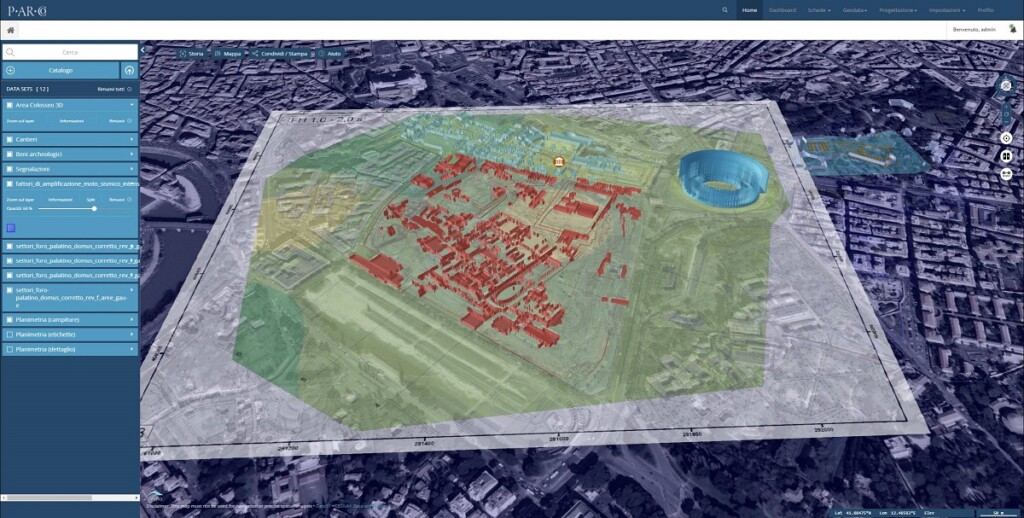Click the Cerca search input field
Viewport: 1024px width, 518px height.
(70, 52)
